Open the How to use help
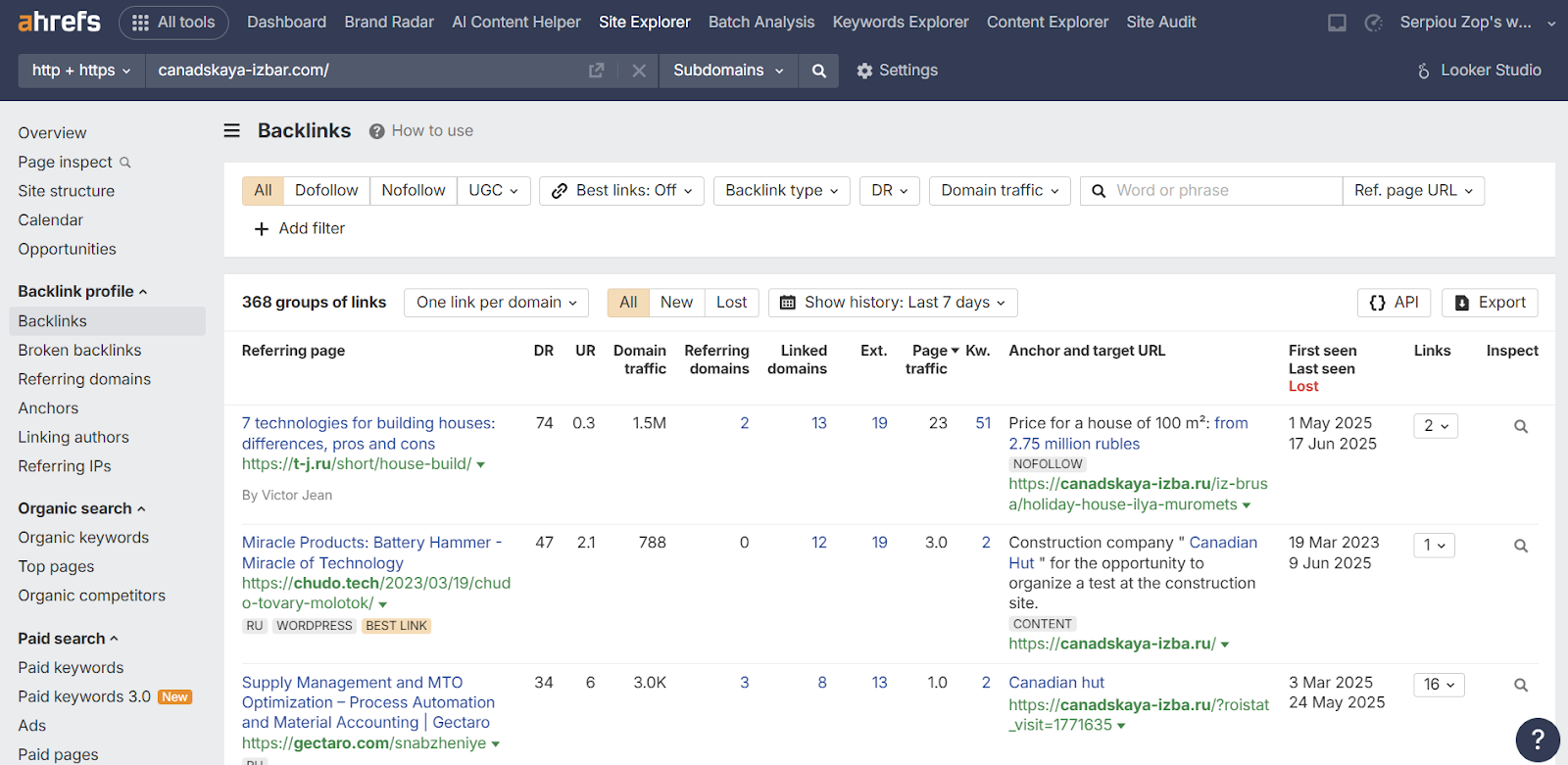 (x=421, y=131)
